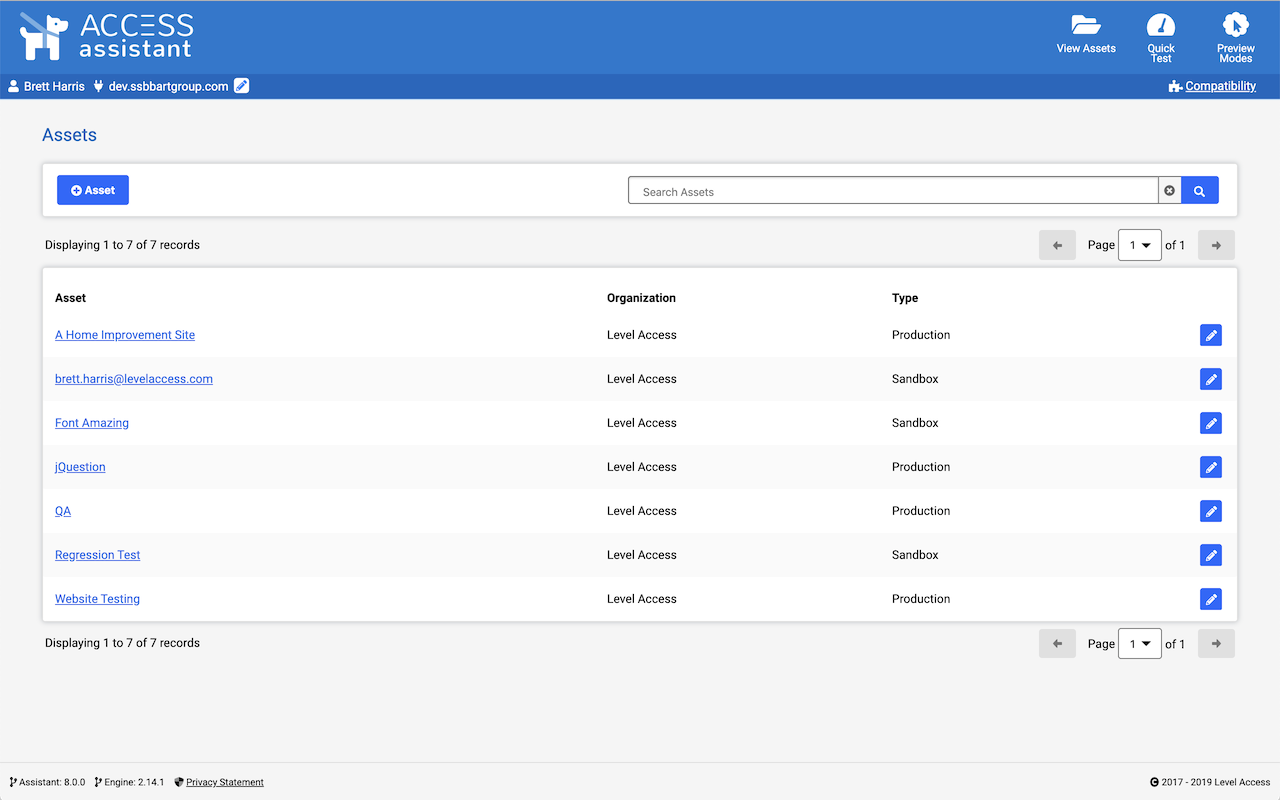Click bottom pagination previous arrow
Image resolution: width=1280 pixels, height=800 pixels.
1057,643
